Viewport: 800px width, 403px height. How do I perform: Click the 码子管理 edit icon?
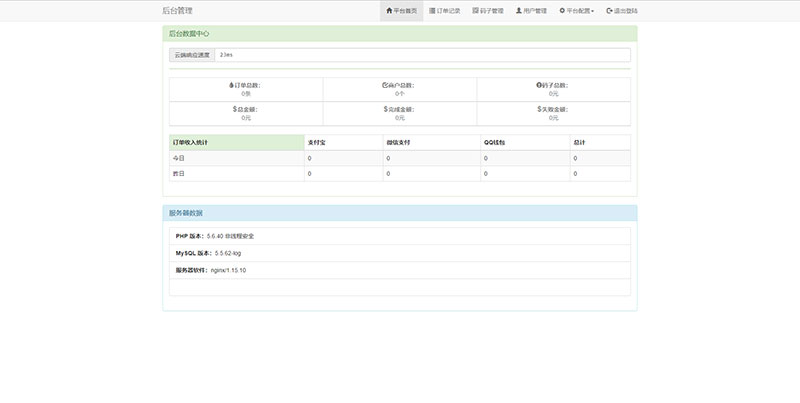click(475, 11)
